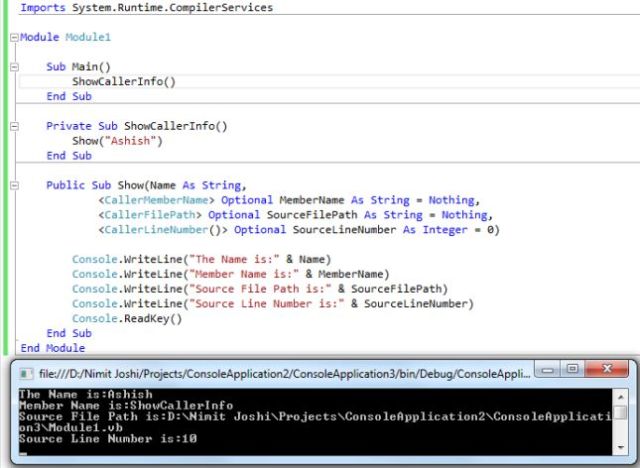Screen dimensions: 640x468
Task: Click the CallerMemberName attribute
Action: point(156,200)
